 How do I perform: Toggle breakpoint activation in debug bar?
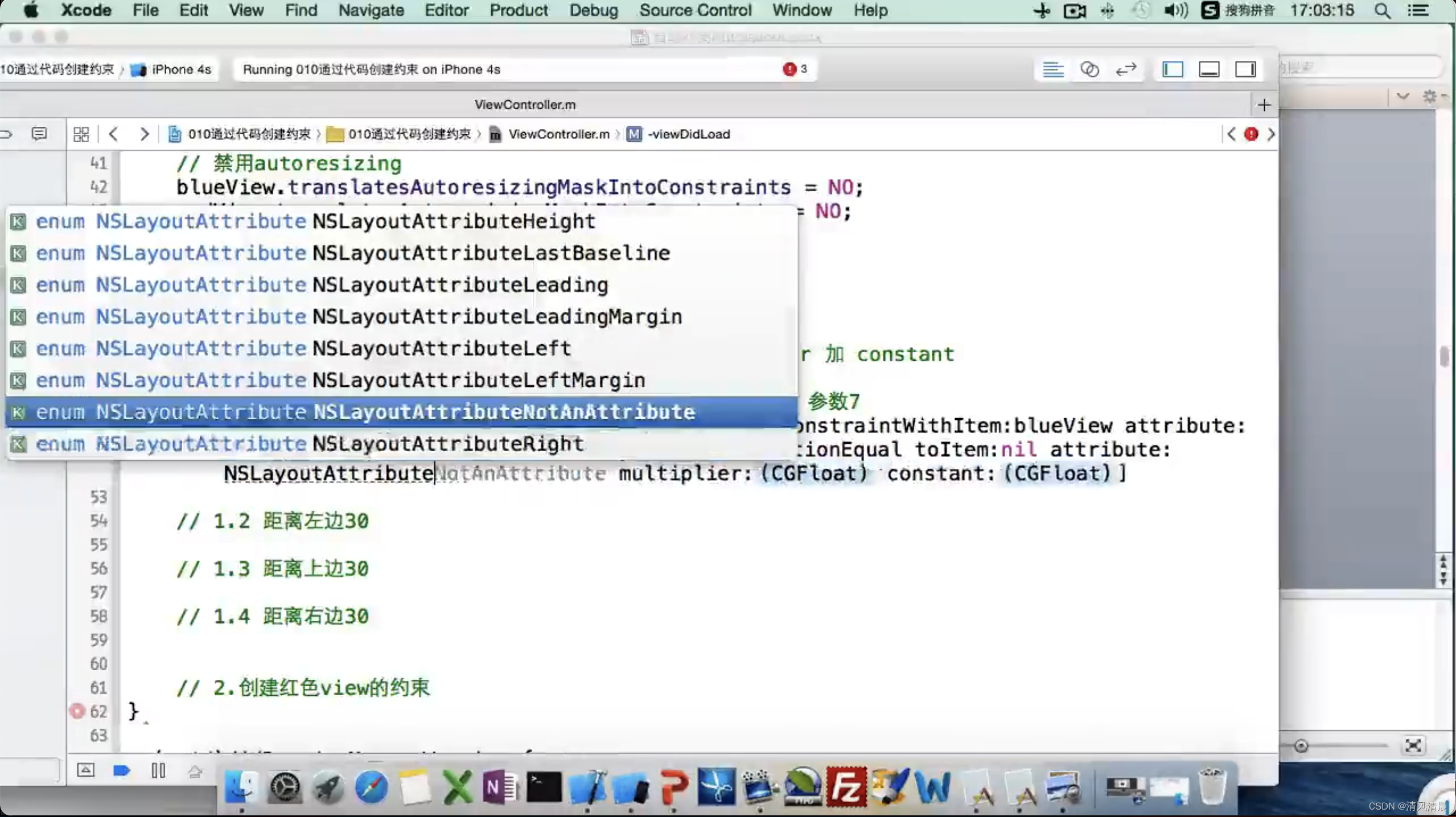tap(122, 770)
